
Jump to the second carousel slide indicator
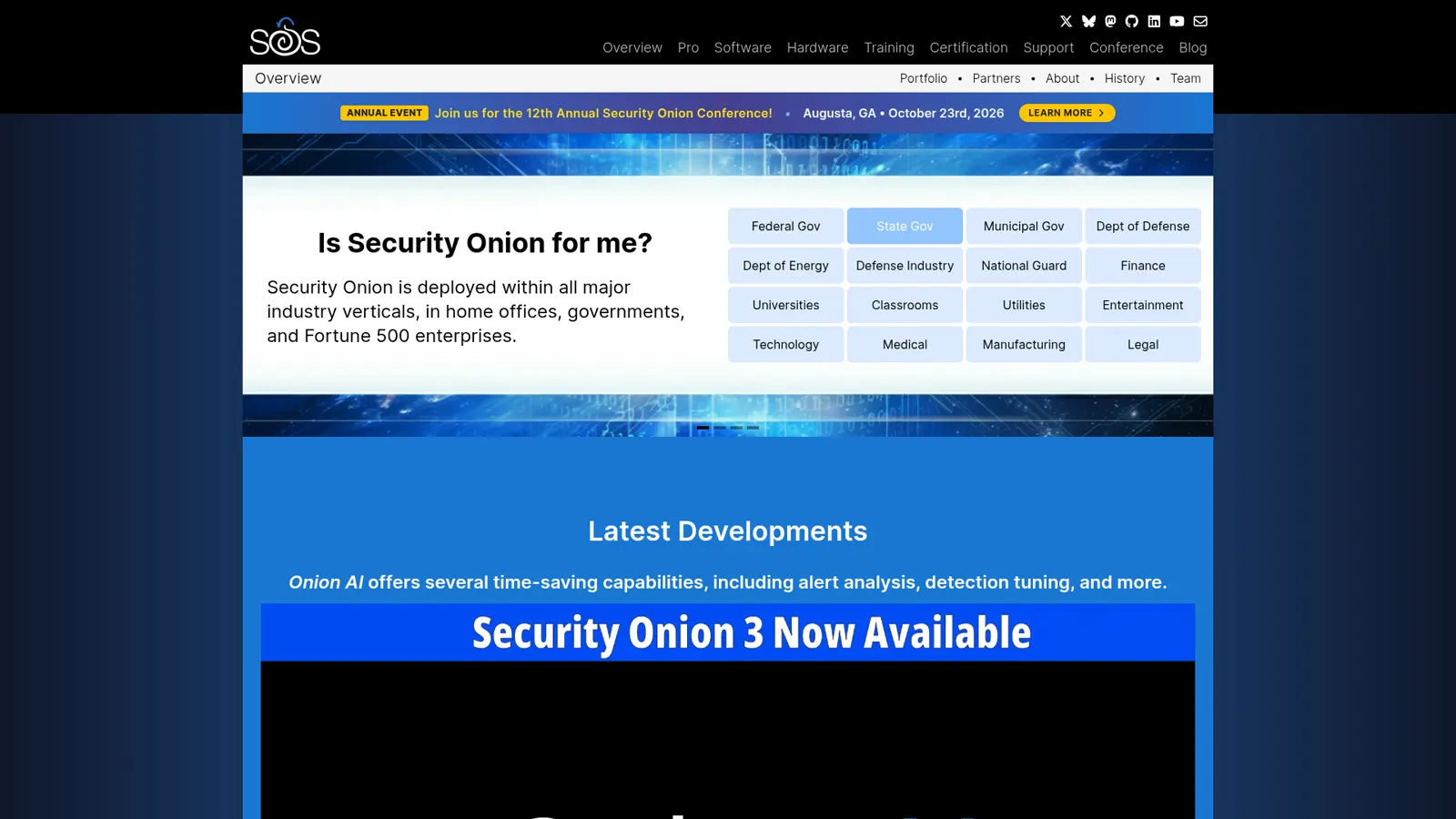point(720,428)
